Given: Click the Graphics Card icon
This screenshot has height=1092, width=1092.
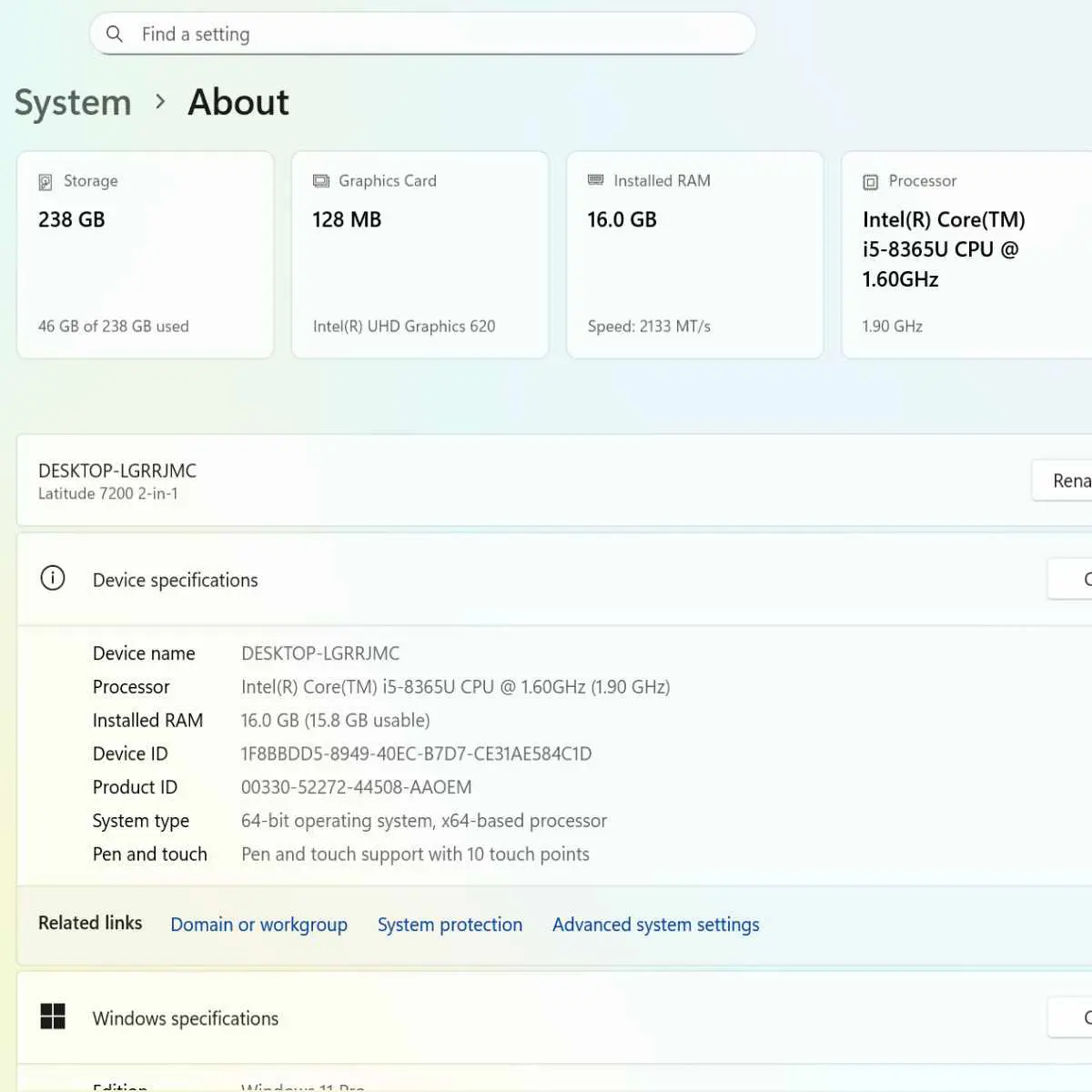Looking at the screenshot, I should (x=321, y=181).
